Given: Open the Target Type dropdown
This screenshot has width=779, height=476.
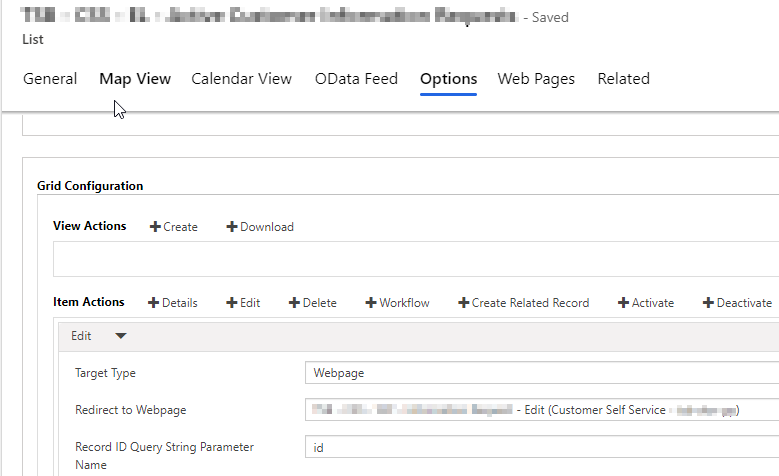Looking at the screenshot, I should click(540, 373).
